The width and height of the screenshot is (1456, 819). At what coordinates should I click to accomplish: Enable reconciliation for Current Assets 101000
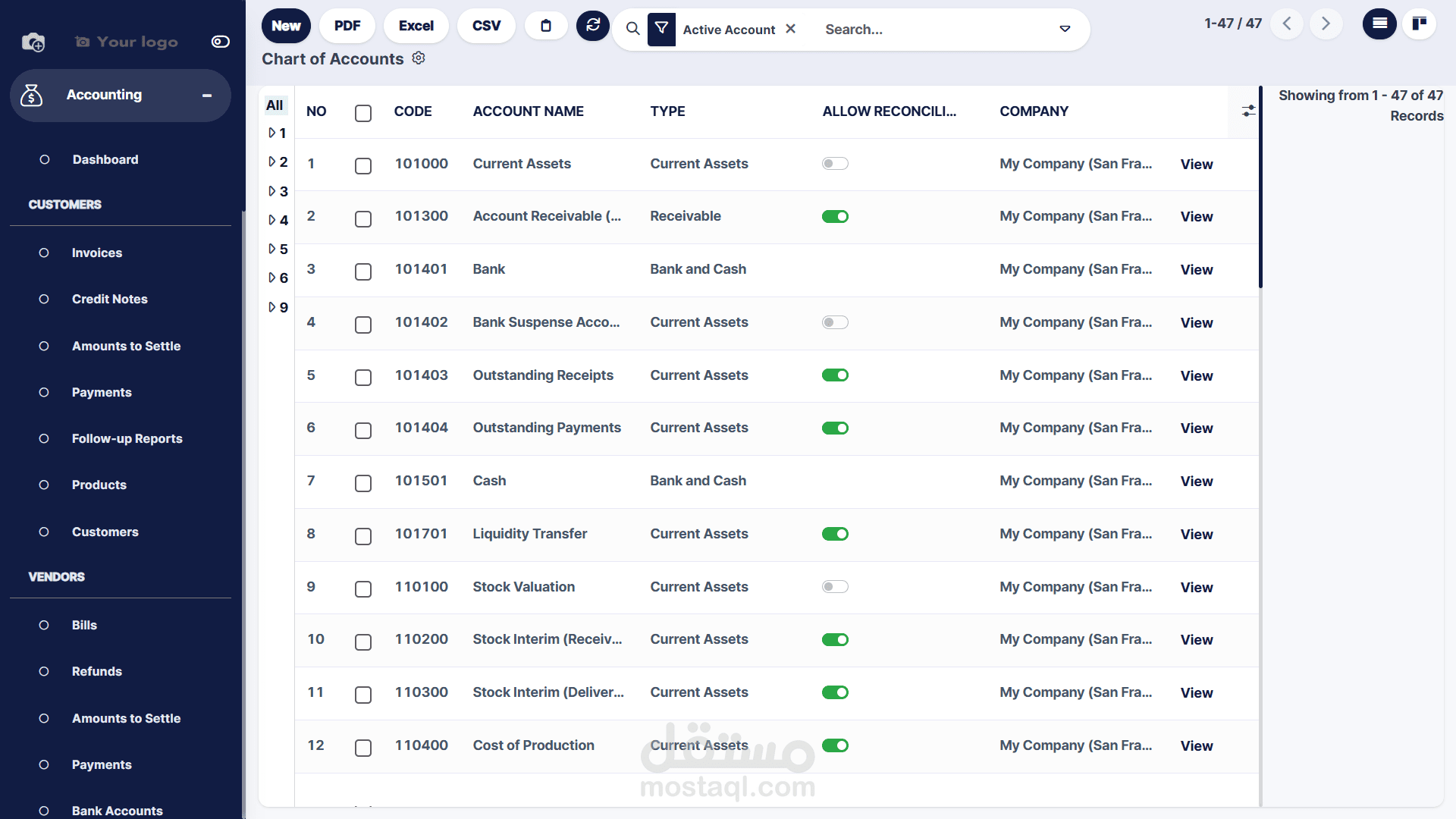click(x=835, y=164)
